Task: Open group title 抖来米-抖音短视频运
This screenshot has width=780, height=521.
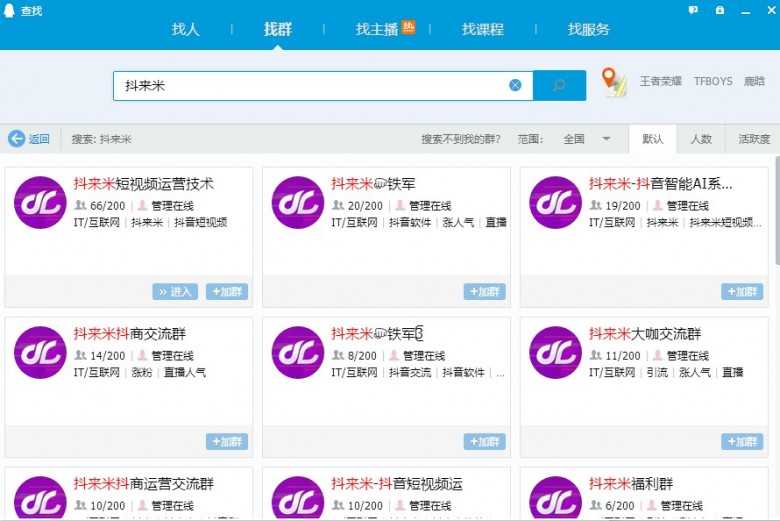Action: (x=397, y=483)
